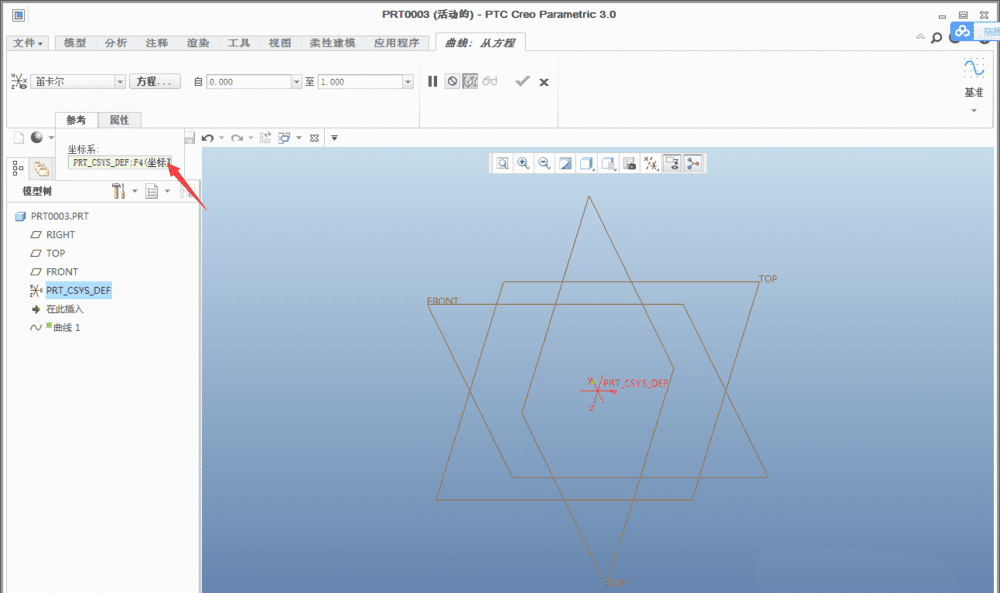The width and height of the screenshot is (1000, 593).
Task: Click the model tree Show list icon
Action: tap(152, 191)
